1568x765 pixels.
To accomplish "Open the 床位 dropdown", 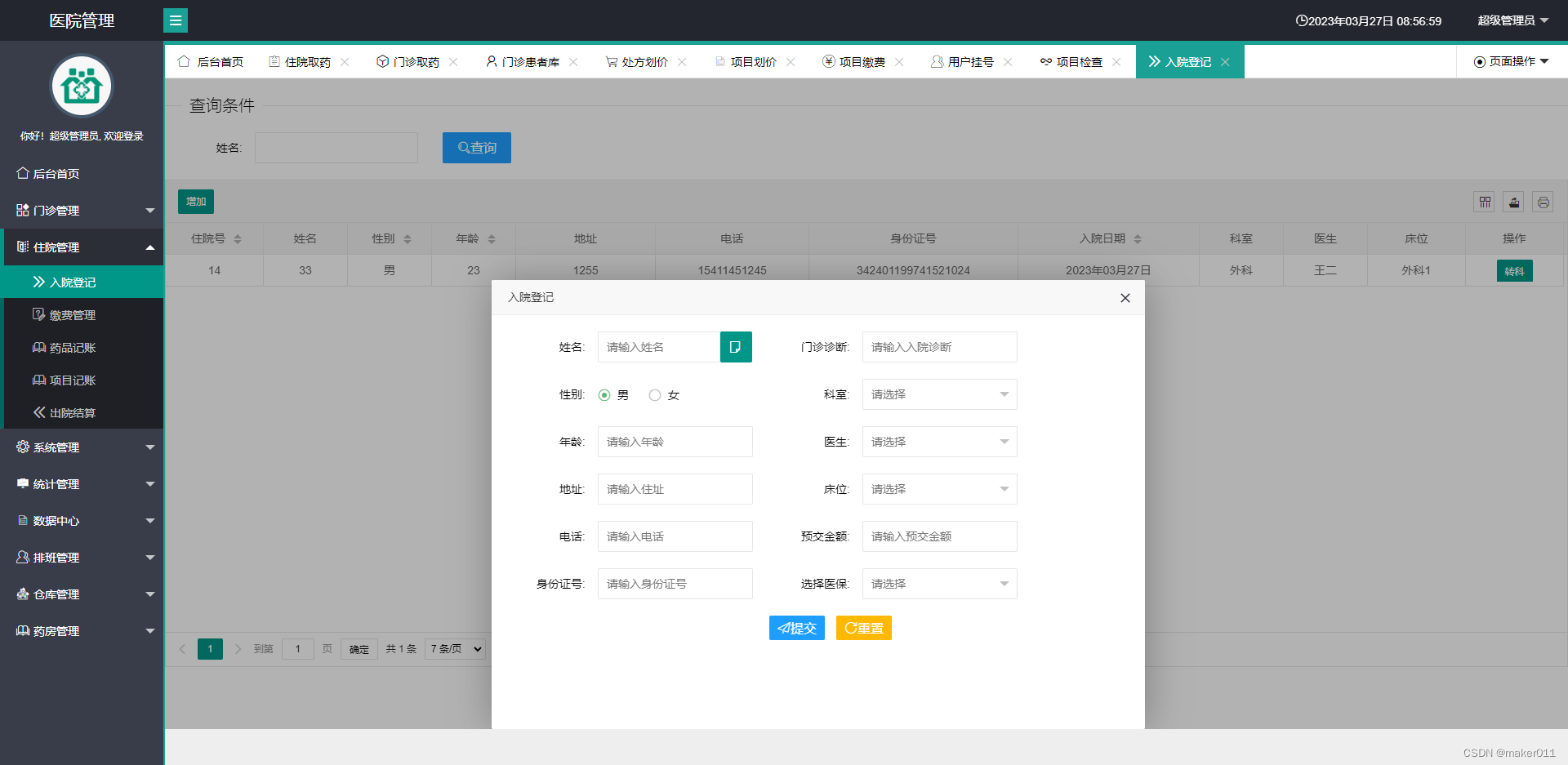I will (x=940, y=489).
